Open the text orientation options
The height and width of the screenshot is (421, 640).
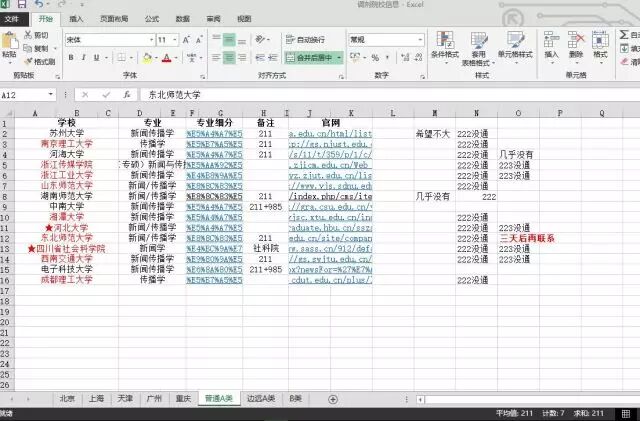click(262, 40)
